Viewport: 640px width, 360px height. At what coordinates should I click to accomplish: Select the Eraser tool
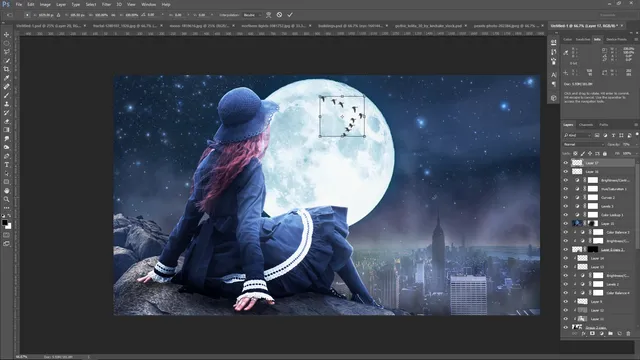pyautogui.click(x=7, y=121)
